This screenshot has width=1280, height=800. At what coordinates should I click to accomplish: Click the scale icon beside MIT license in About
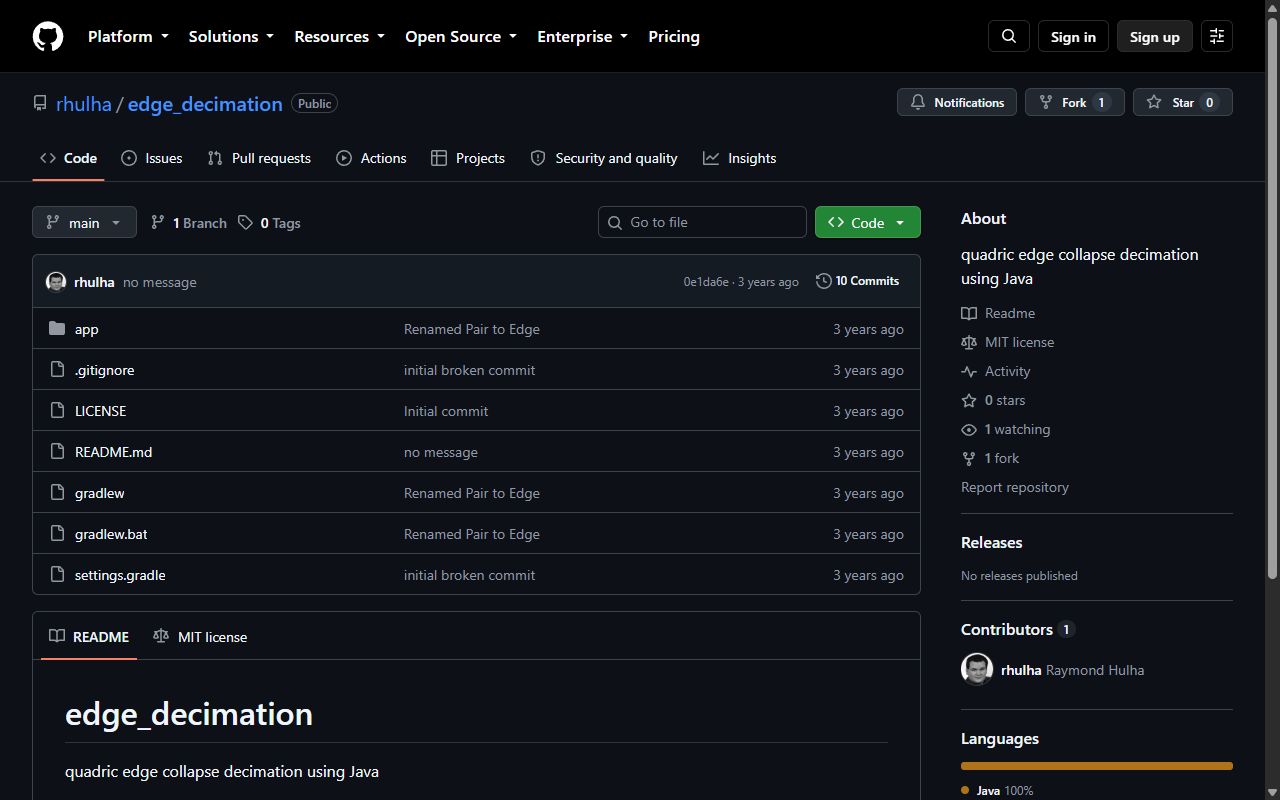969,342
